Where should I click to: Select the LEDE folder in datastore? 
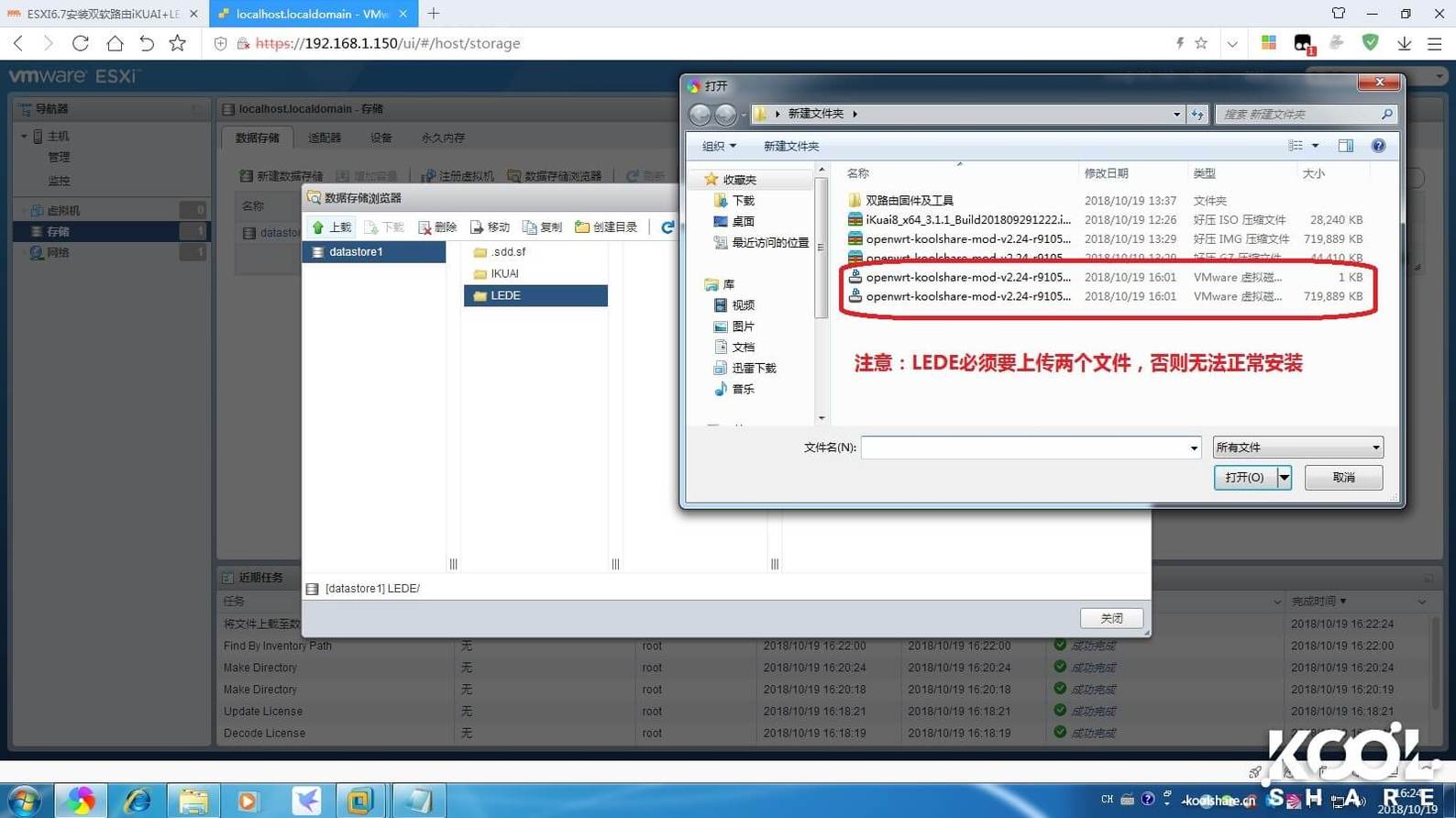click(x=535, y=295)
